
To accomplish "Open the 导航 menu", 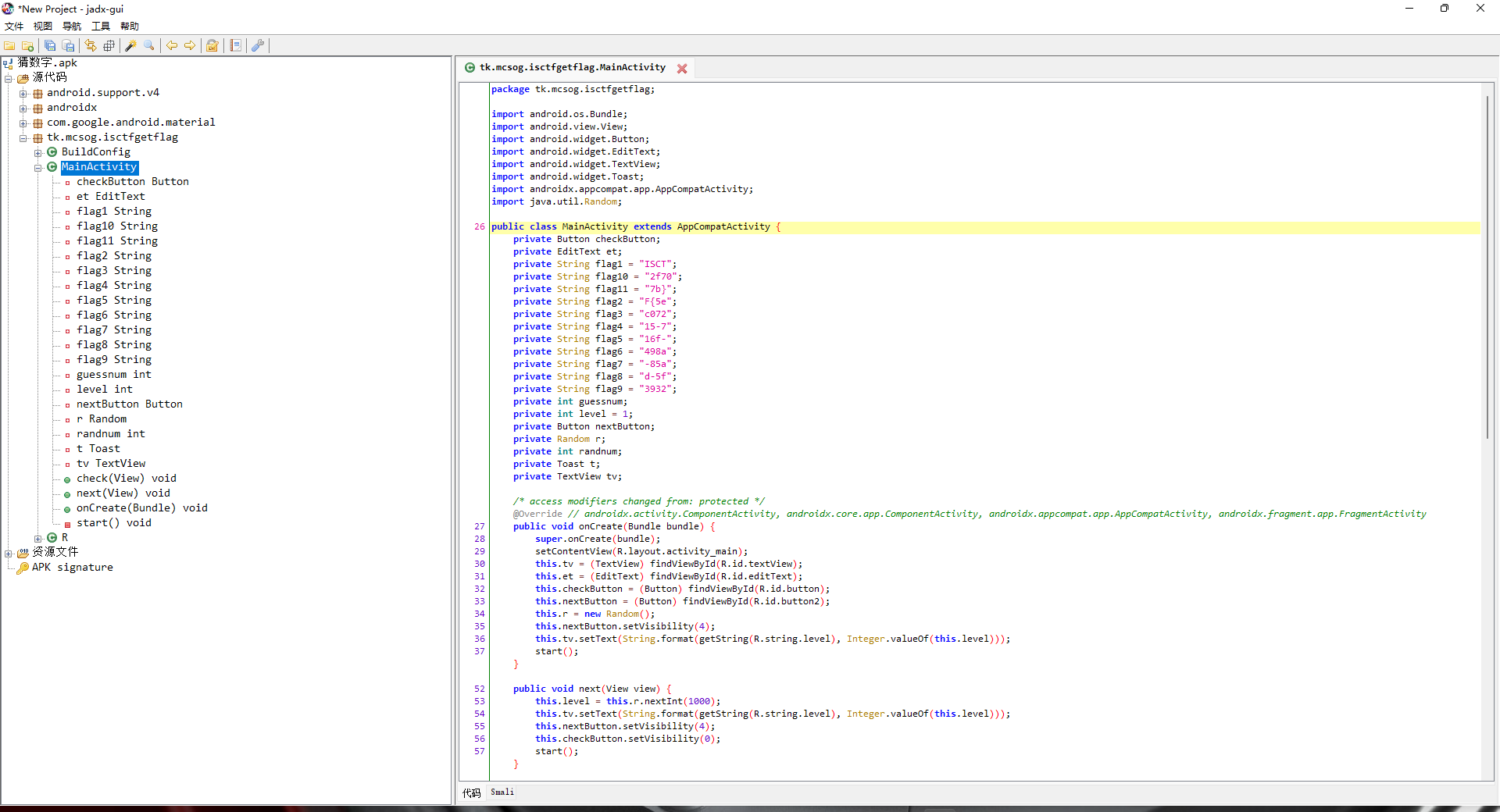I will click(72, 27).
